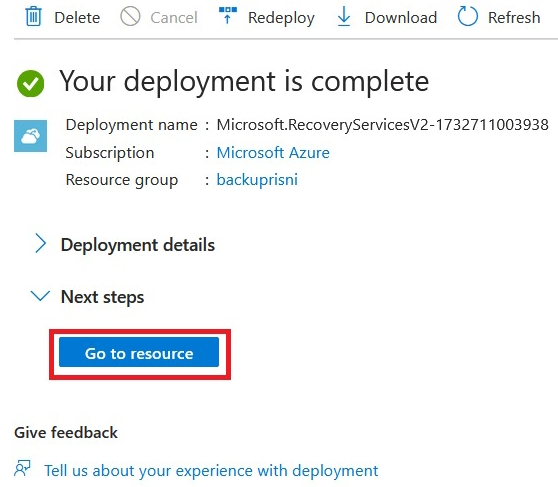558x487 pixels.
Task: Choose Download in the toolbar
Action: click(x=401, y=17)
